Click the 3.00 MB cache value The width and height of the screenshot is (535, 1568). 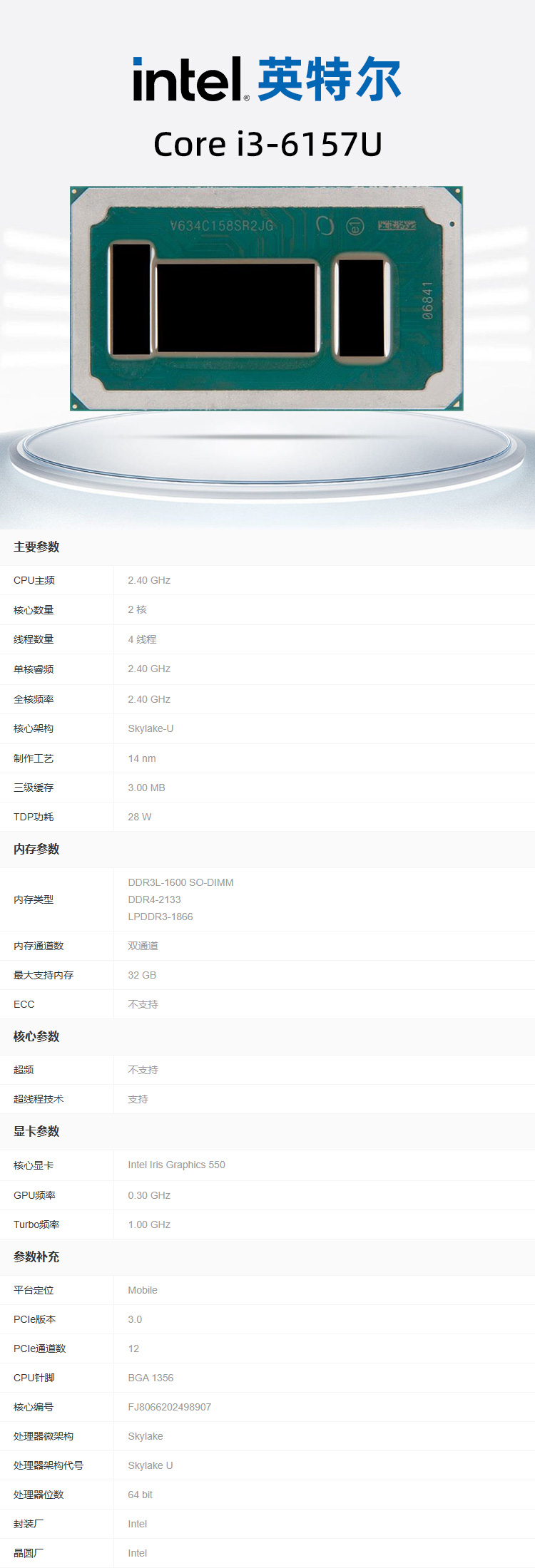tap(146, 788)
